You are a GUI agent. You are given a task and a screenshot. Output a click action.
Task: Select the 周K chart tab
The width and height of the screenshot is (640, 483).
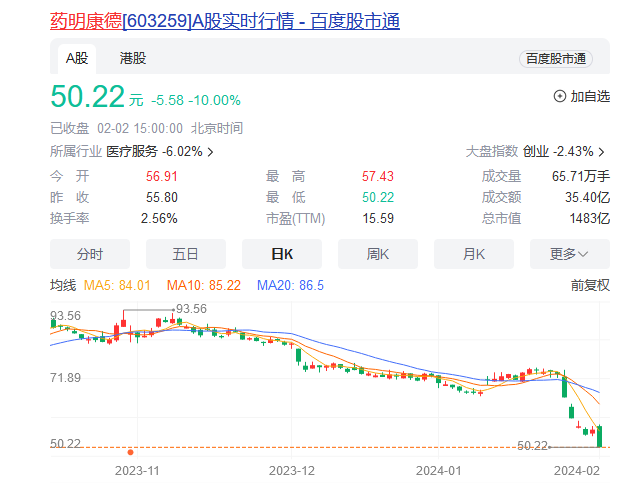click(378, 254)
